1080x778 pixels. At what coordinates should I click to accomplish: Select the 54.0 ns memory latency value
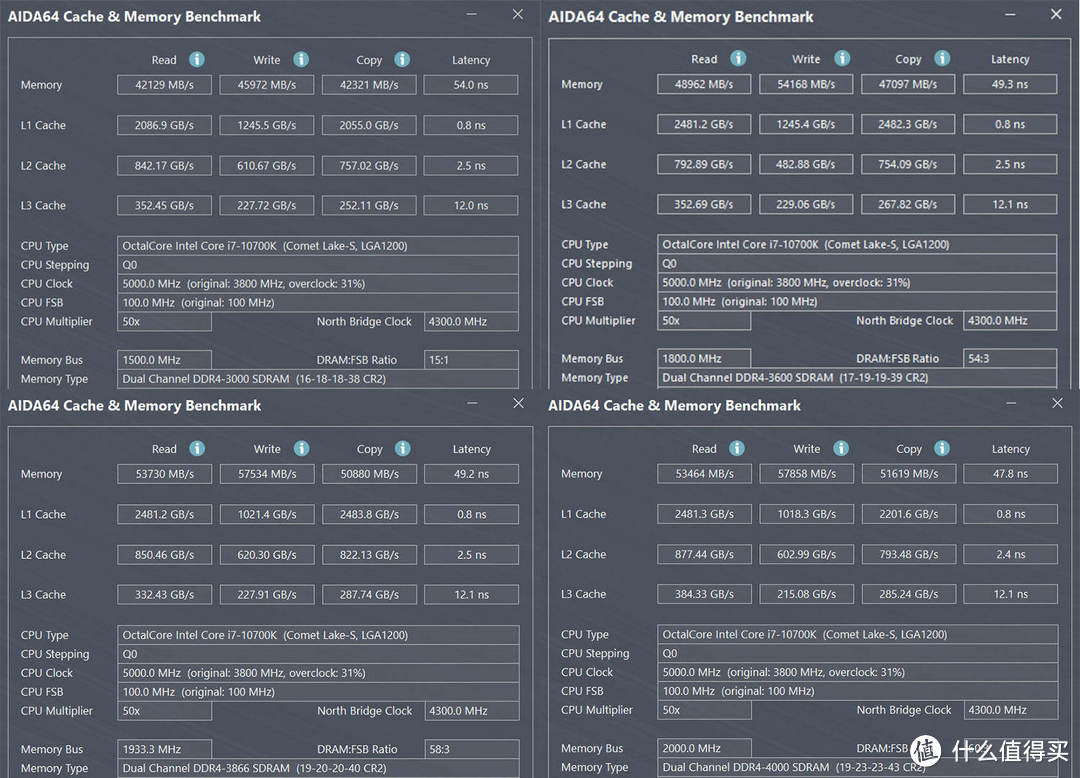click(x=471, y=85)
